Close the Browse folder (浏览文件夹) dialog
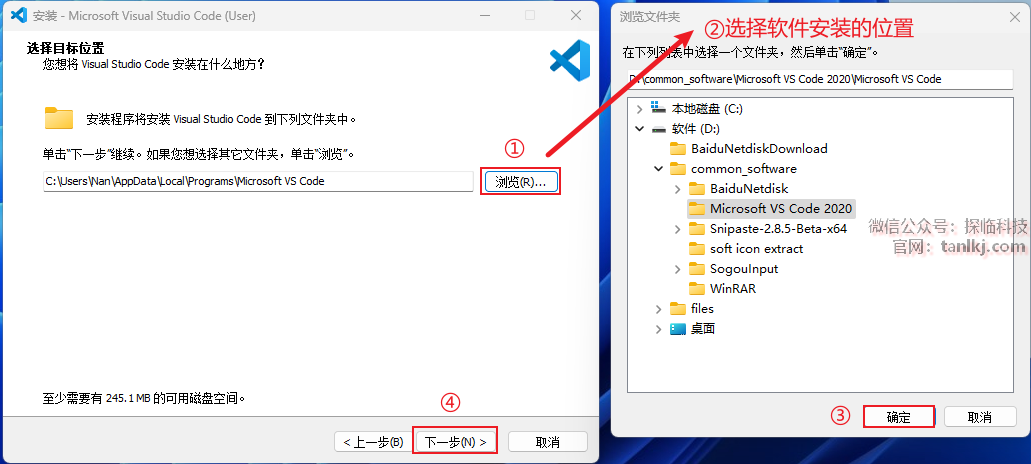The height and width of the screenshot is (464, 1031). coord(1015,16)
